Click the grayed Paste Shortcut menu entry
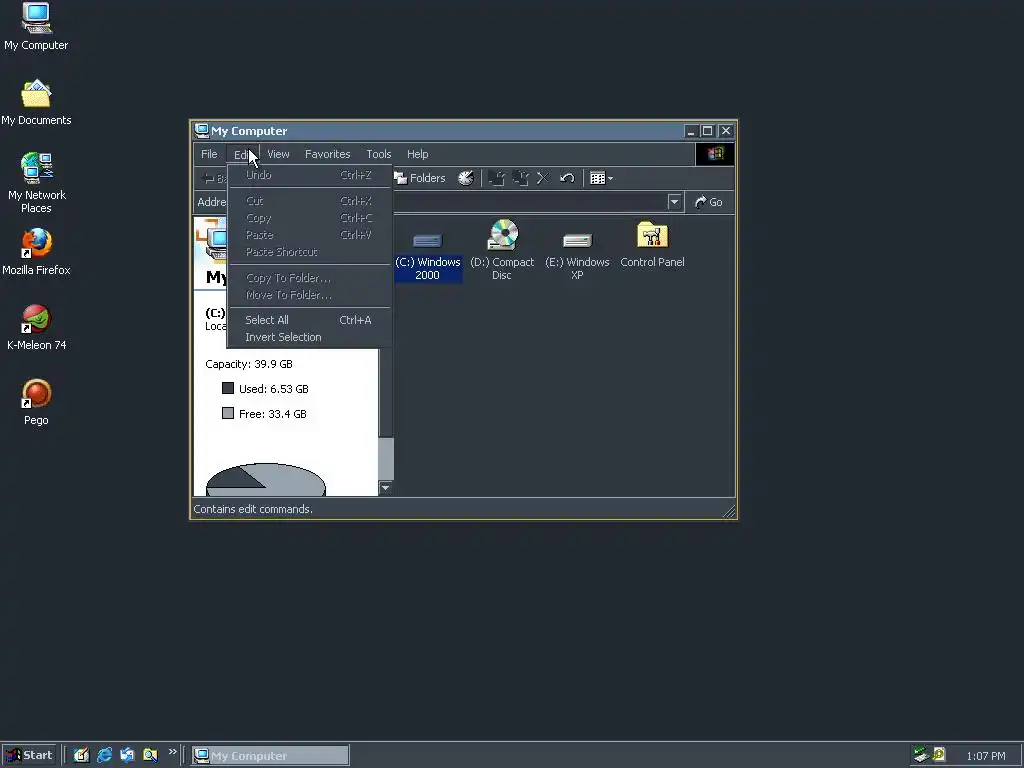The image size is (1024, 768). click(x=310, y=252)
